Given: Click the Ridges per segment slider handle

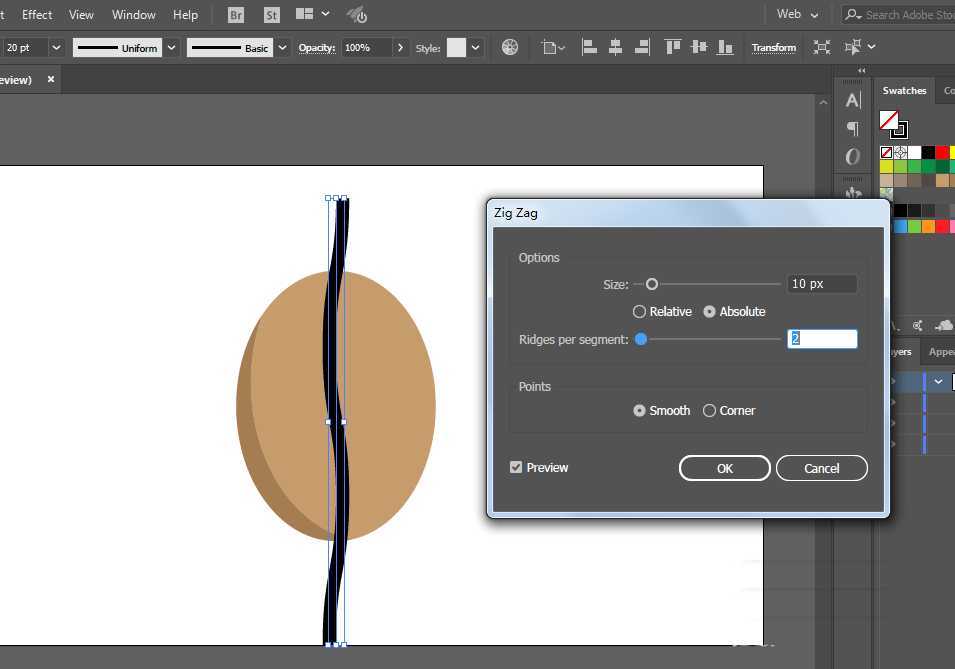Looking at the screenshot, I should pyautogui.click(x=641, y=339).
